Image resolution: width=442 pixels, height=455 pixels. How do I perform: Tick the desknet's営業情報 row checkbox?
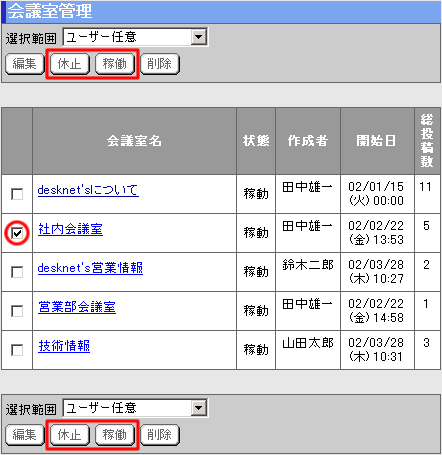17,272
